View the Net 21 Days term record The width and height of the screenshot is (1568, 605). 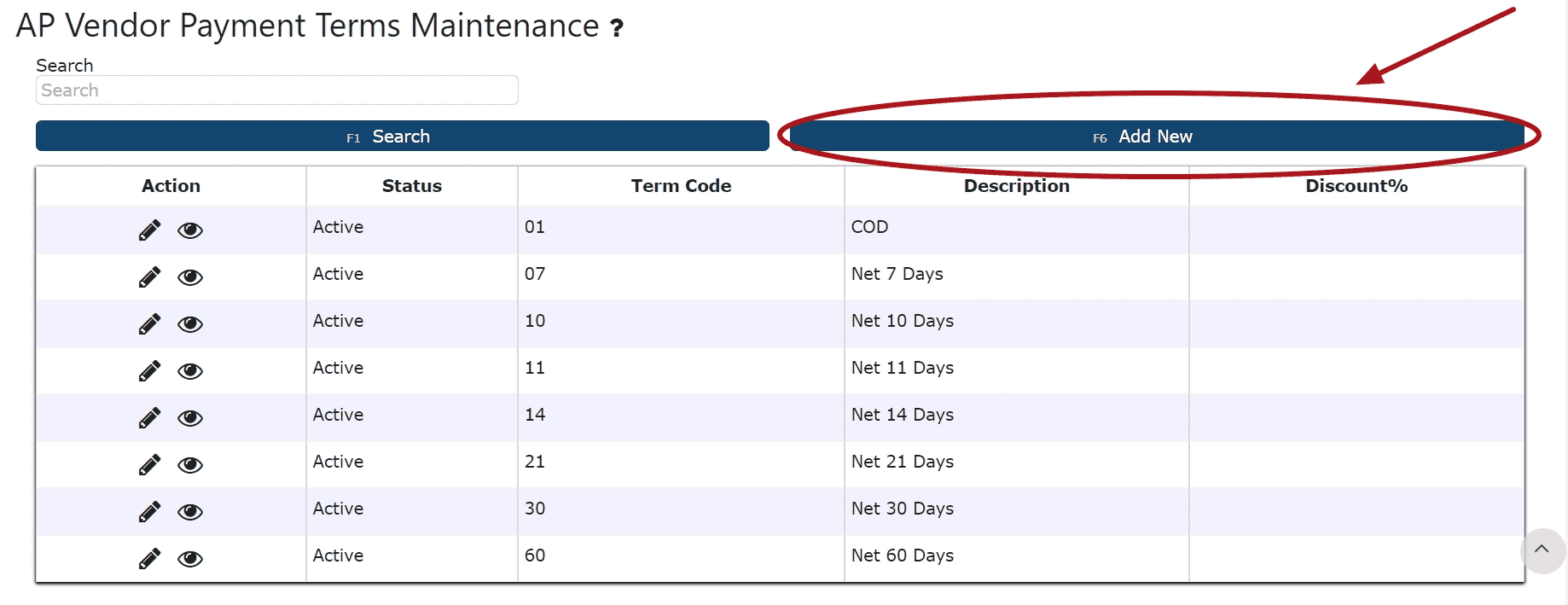[189, 465]
